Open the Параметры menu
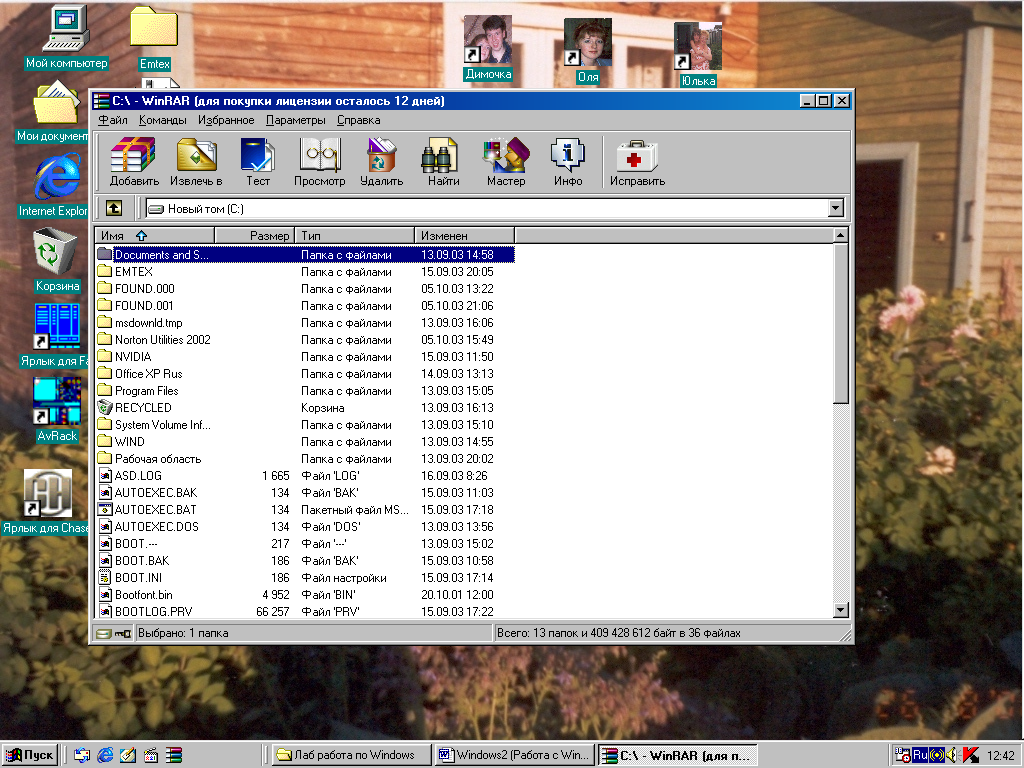1024x768 pixels. 296,120
